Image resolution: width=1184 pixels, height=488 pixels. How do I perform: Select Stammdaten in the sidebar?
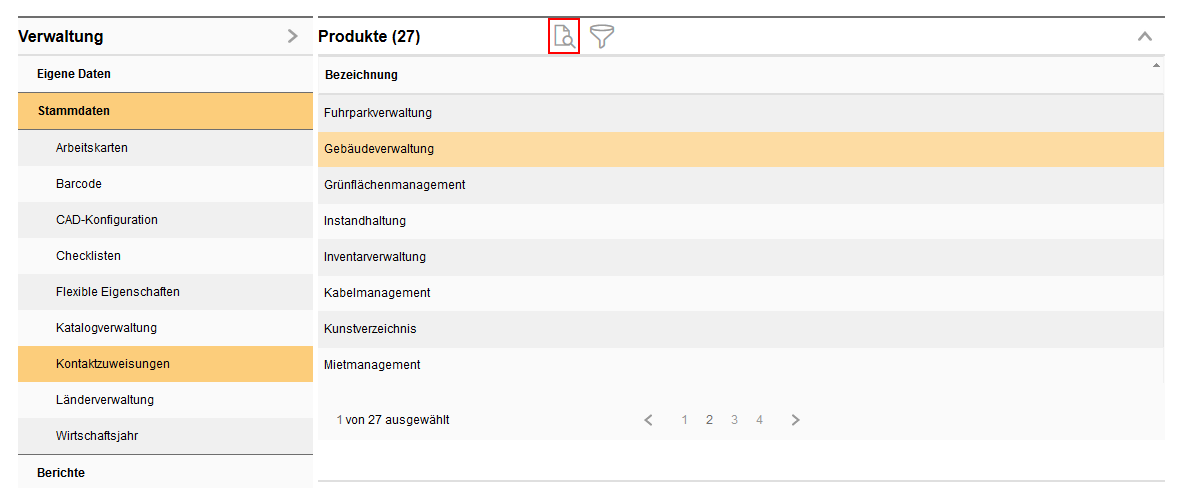click(74, 111)
